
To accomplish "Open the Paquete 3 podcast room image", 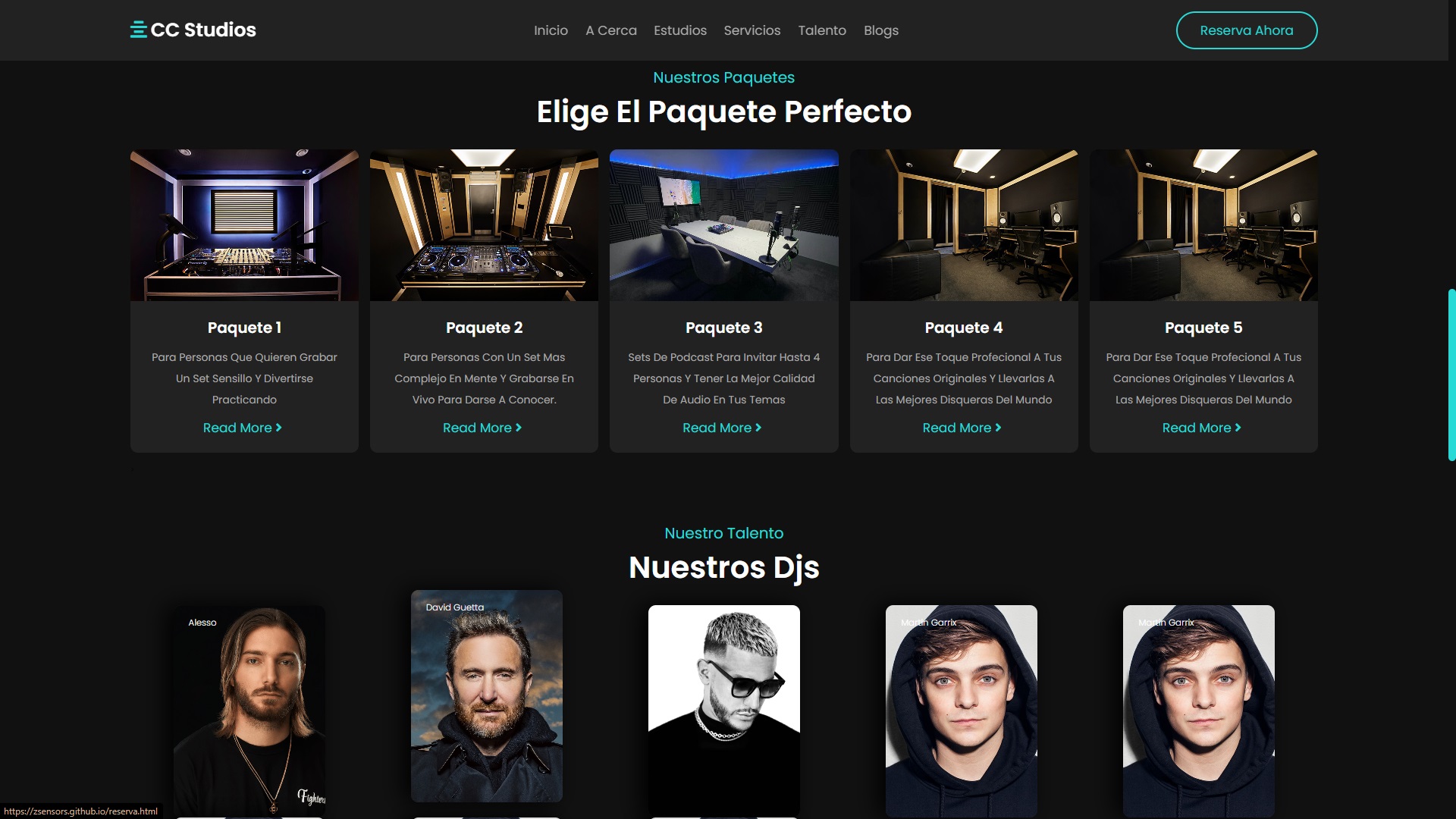I will pos(723,225).
